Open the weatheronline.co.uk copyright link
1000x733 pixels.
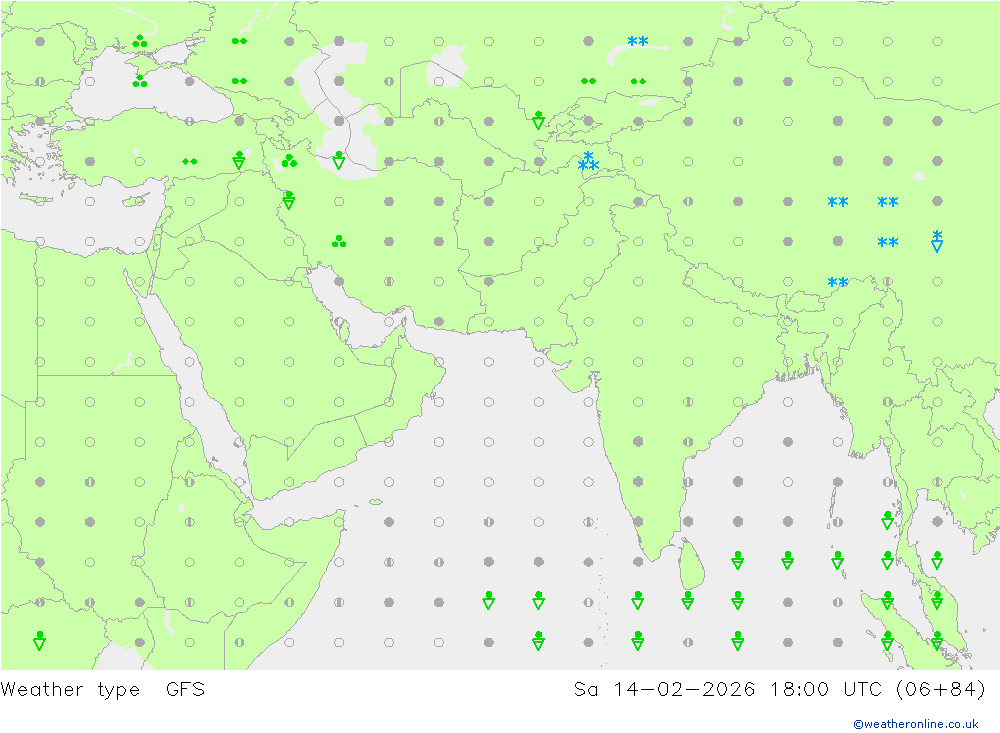tap(916, 724)
